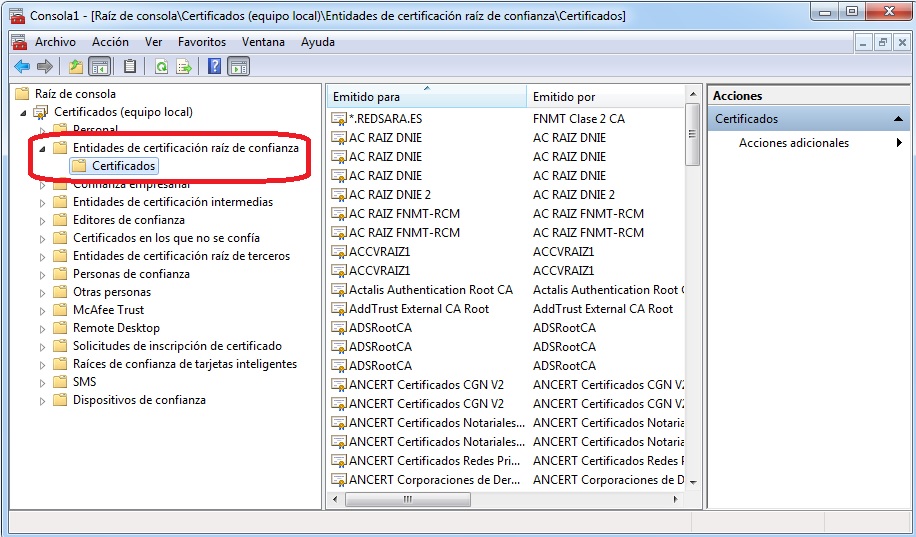This screenshot has width=916, height=537.
Task: Select Actalis Authentication Root CA certificate
Action: pyautogui.click(x=430, y=290)
